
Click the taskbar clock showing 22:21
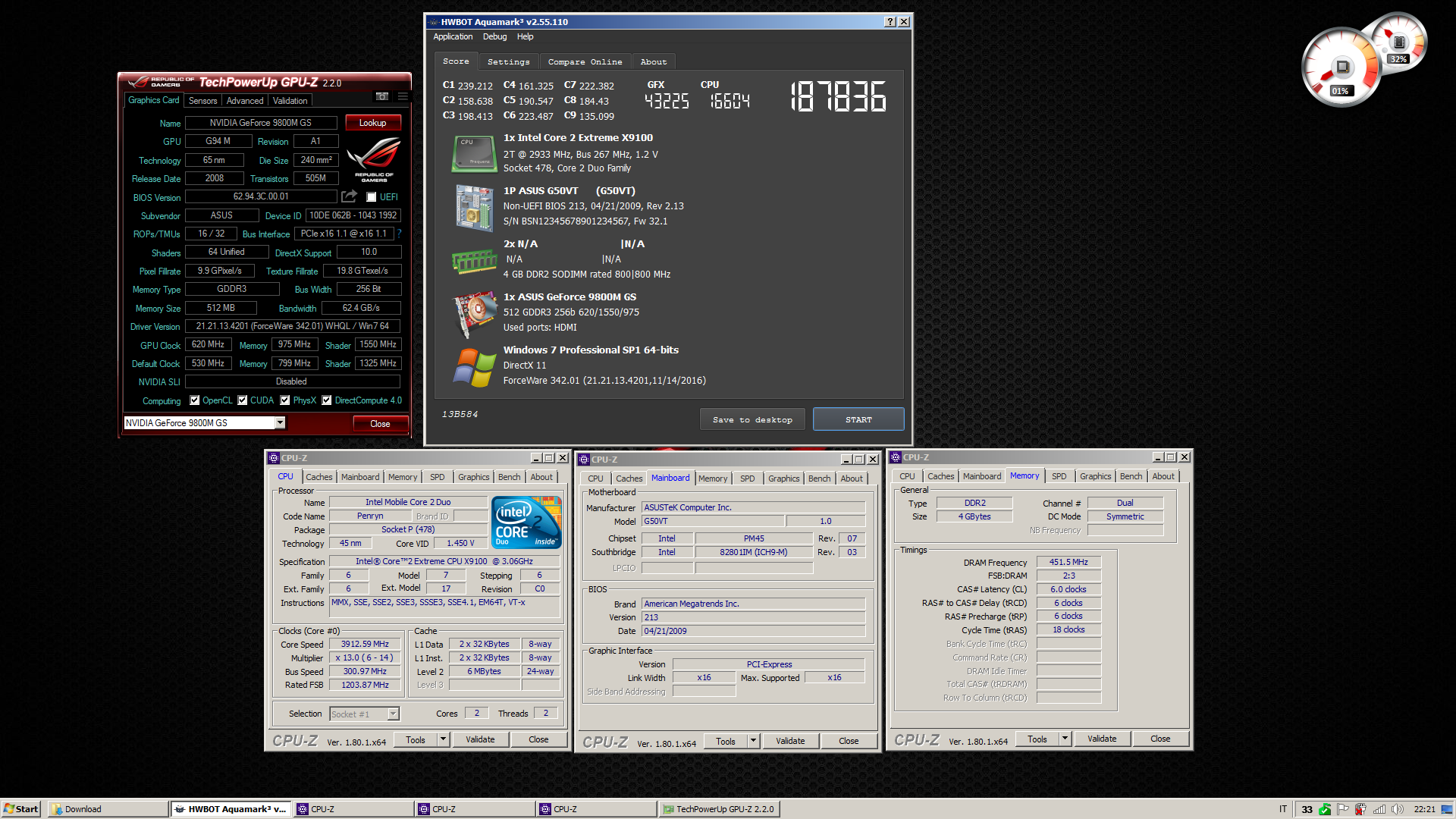pyautogui.click(x=1424, y=809)
